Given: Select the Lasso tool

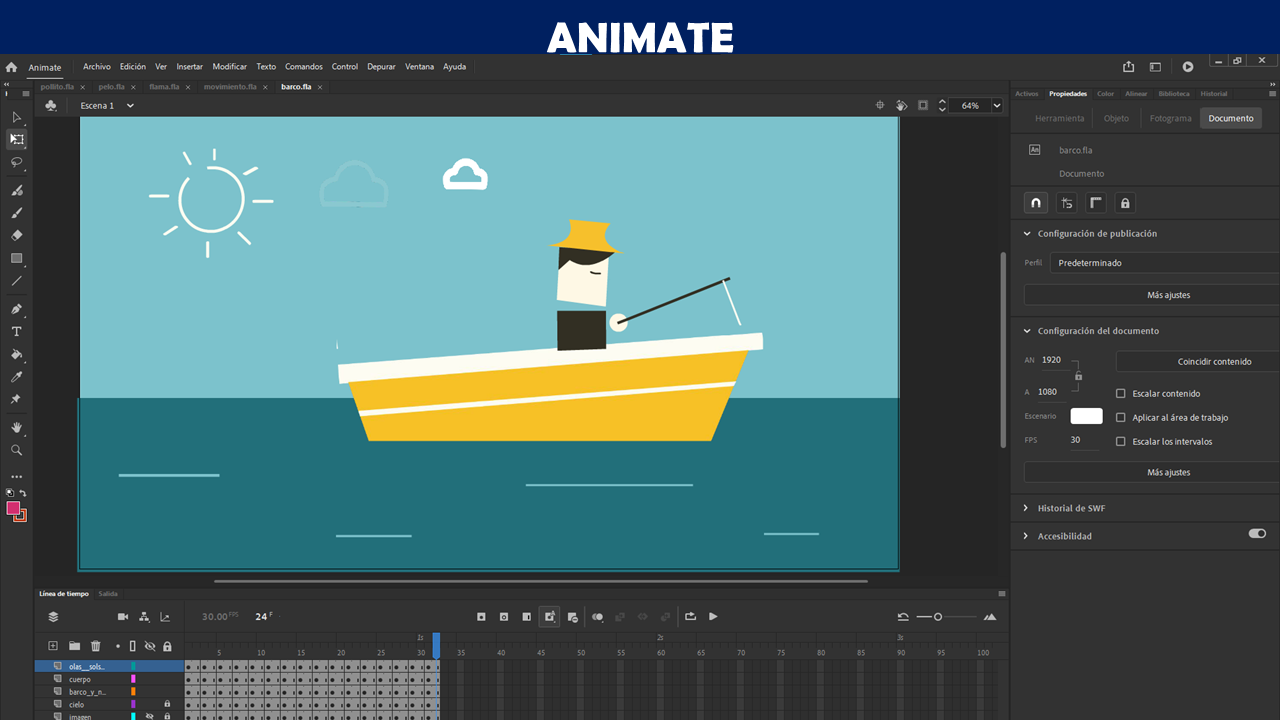Looking at the screenshot, I should click(x=16, y=162).
